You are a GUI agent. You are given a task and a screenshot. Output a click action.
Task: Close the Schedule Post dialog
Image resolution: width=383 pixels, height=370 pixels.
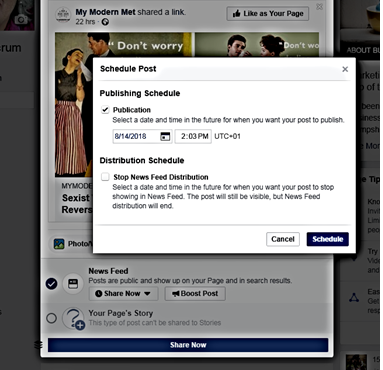(345, 69)
